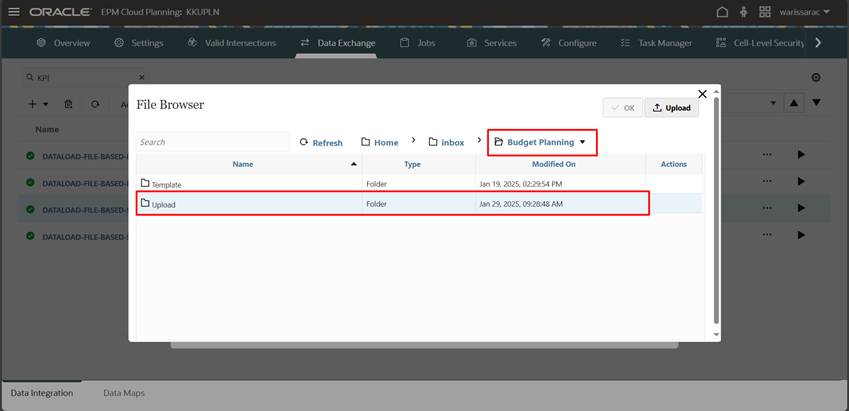Viewport: 849px width, 411px height.
Task: Open the Valid Intersections tab
Action: [x=231, y=43]
